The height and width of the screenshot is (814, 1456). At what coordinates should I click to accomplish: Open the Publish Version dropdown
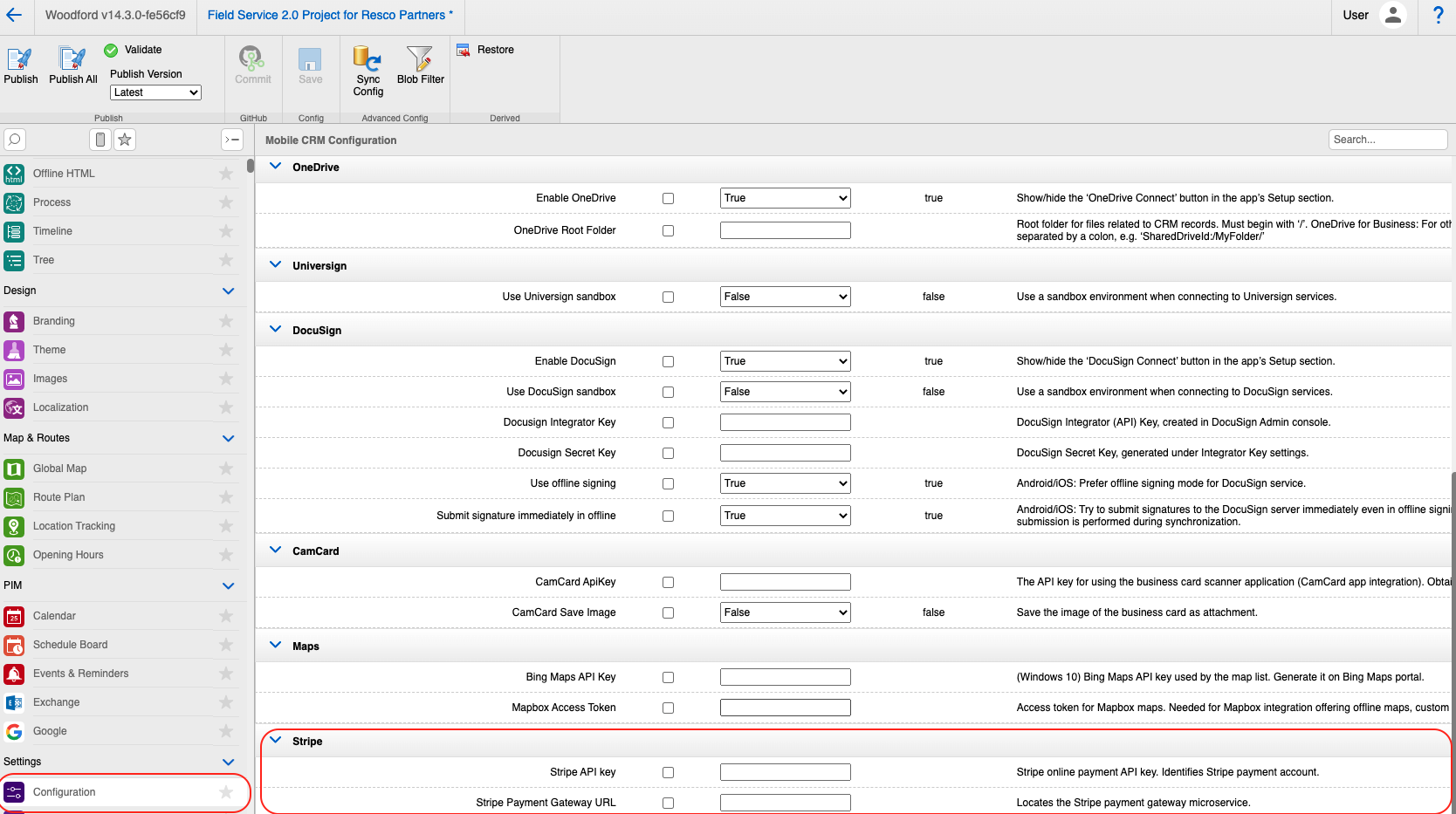tap(155, 92)
